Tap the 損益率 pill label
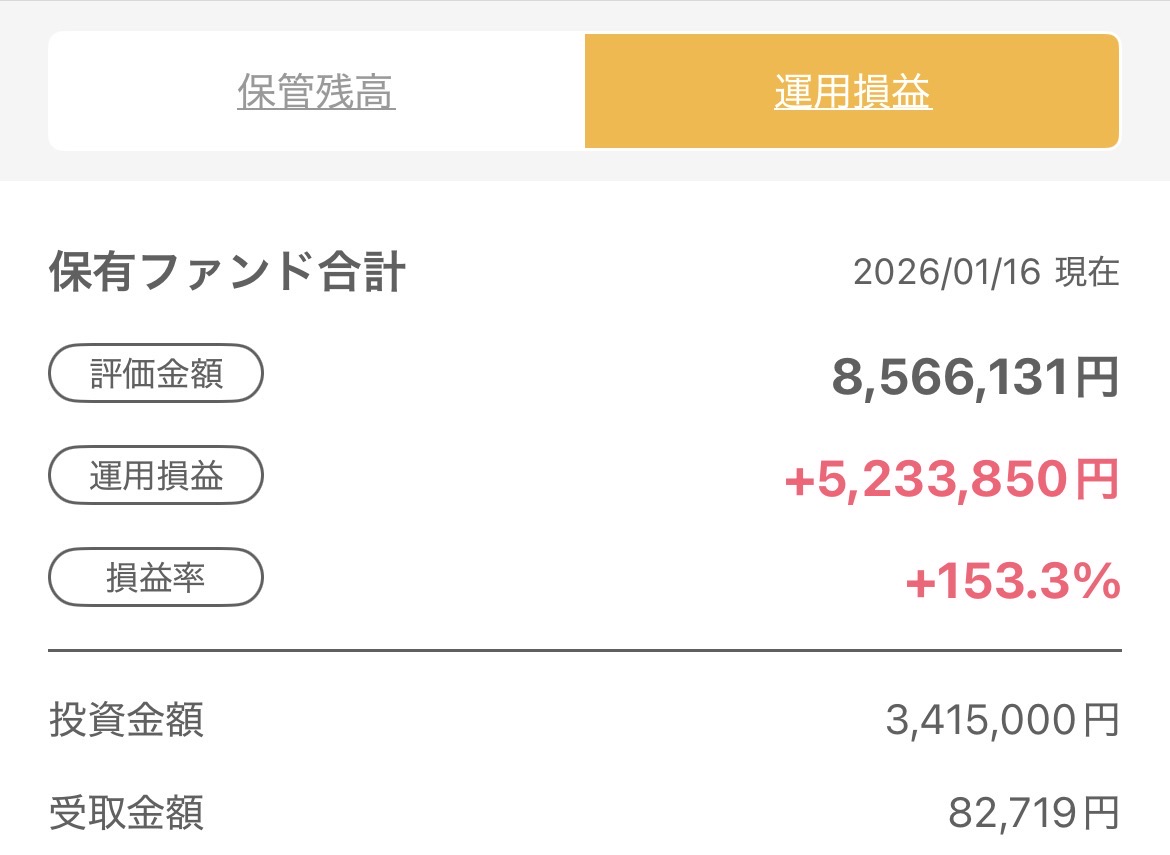 pyautogui.click(x=156, y=578)
